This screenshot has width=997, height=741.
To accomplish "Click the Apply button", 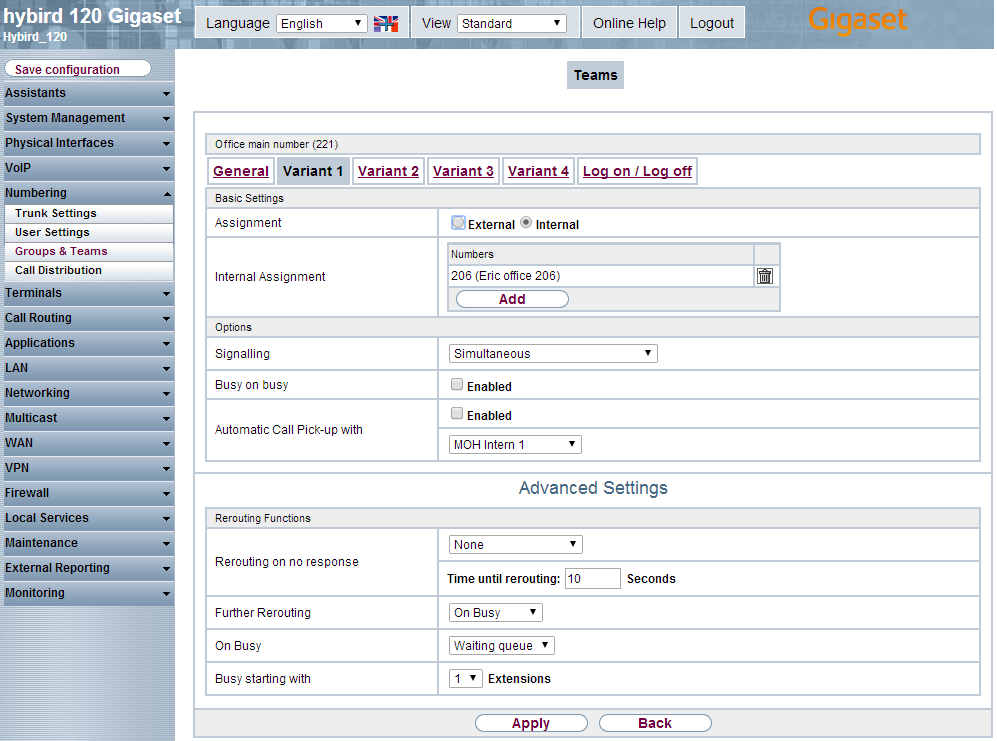I will click(531, 723).
